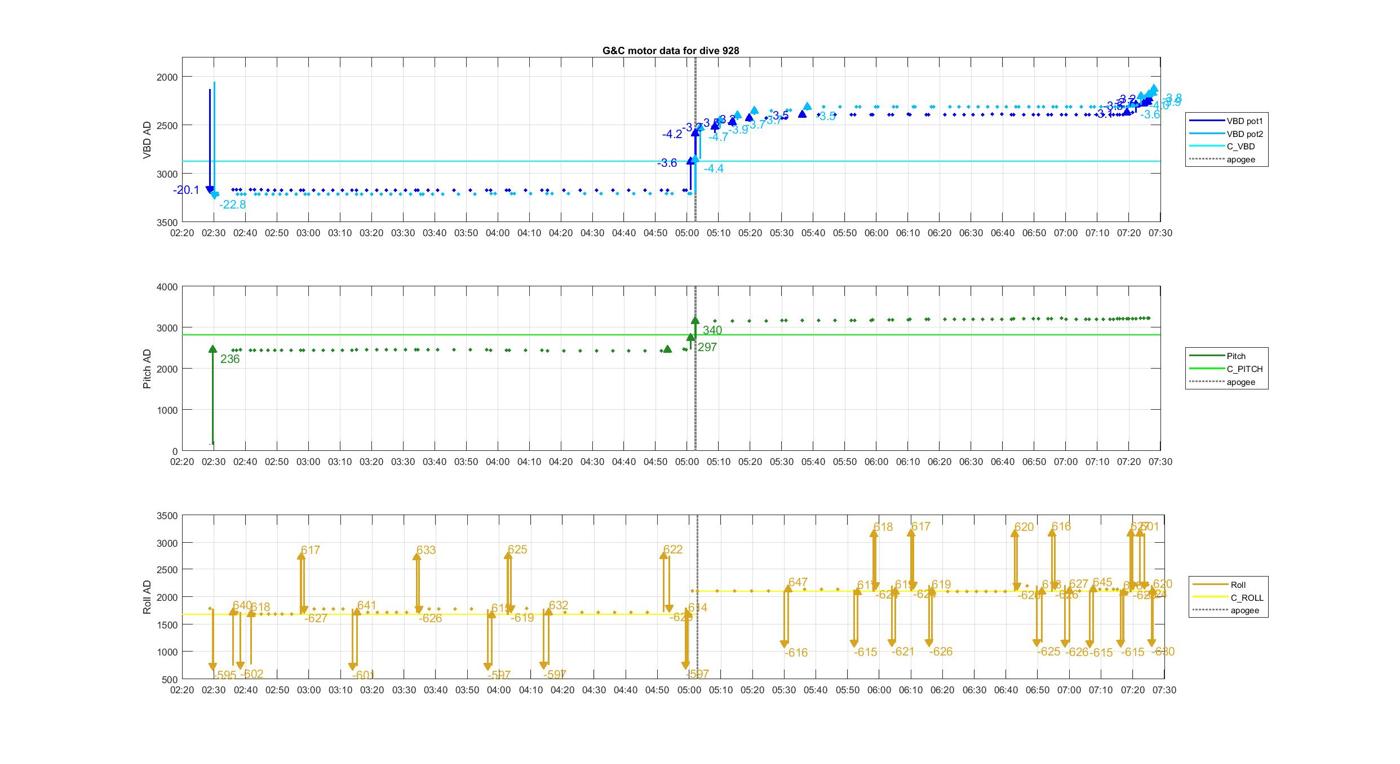1400x764 pixels.
Task: Select the "Pitch AD" y-axis label
Action: (147, 369)
